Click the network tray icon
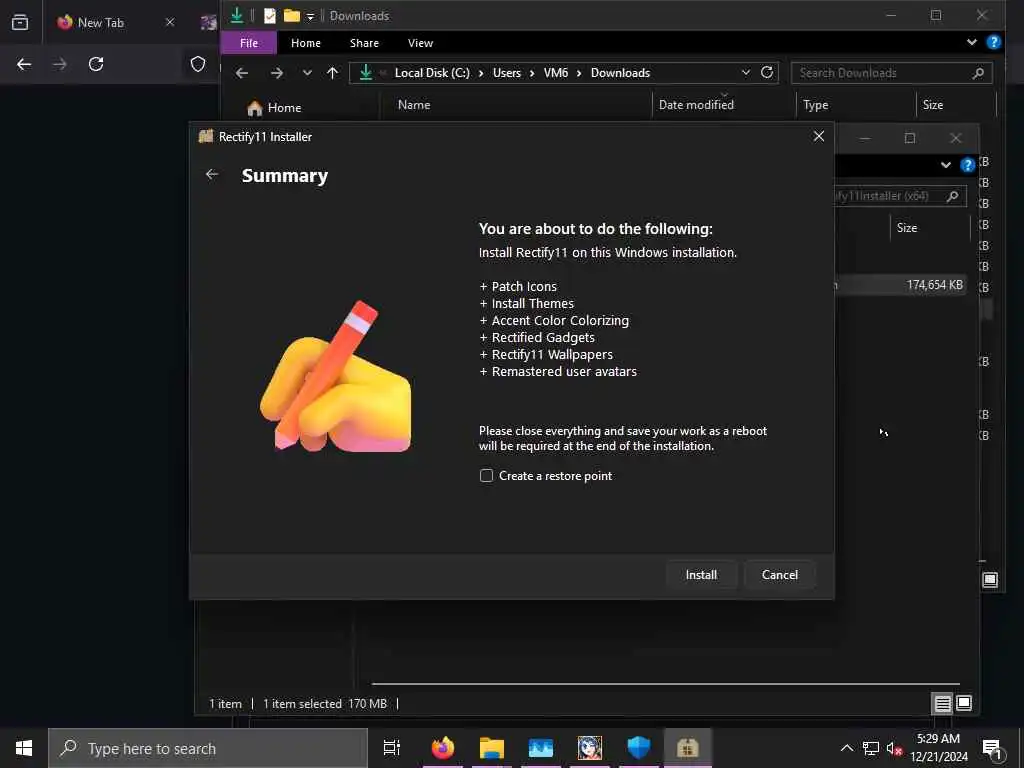Viewport: 1024px width, 768px height. 871,748
